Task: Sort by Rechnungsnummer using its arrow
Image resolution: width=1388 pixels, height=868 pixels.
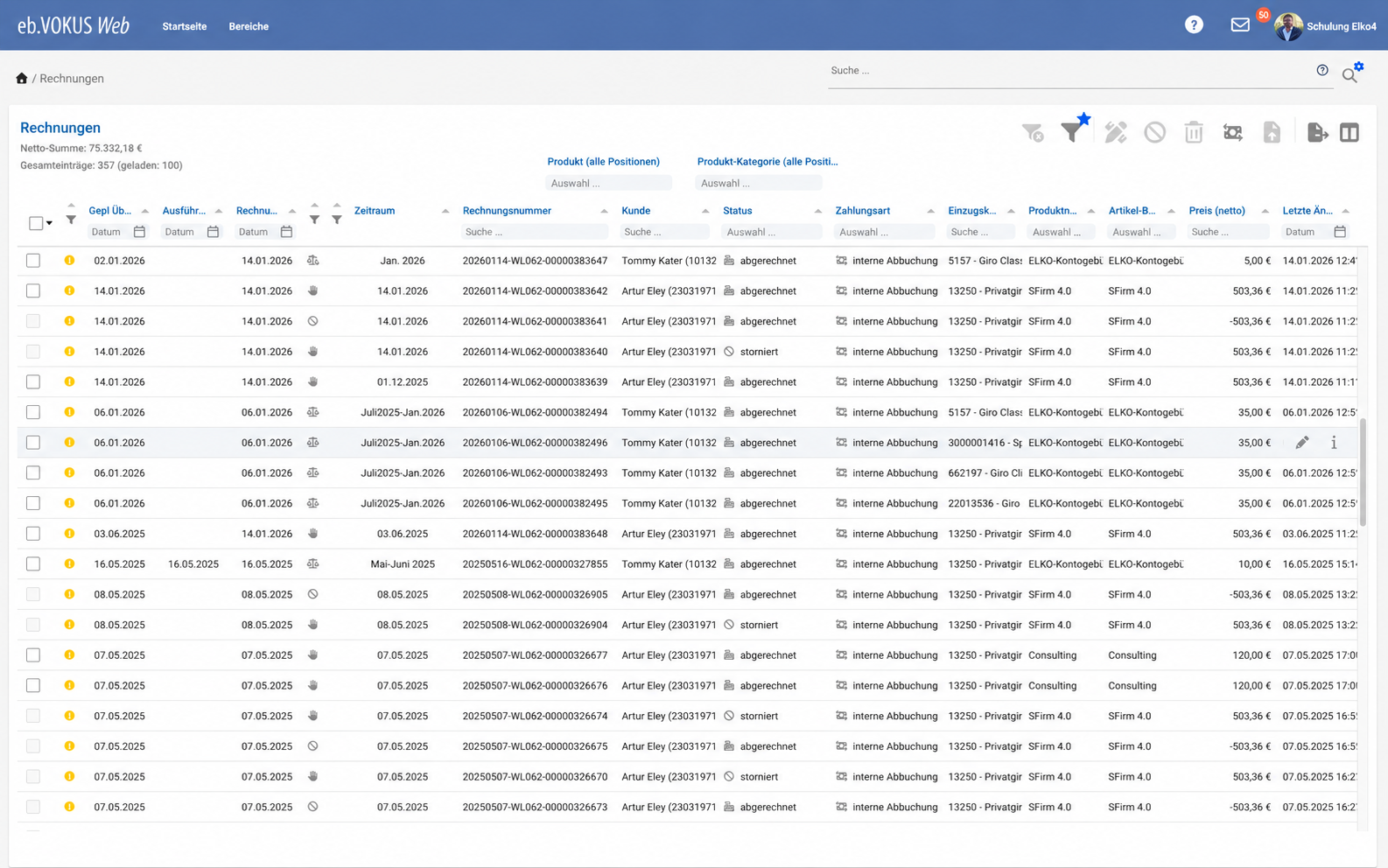Action: click(x=604, y=211)
